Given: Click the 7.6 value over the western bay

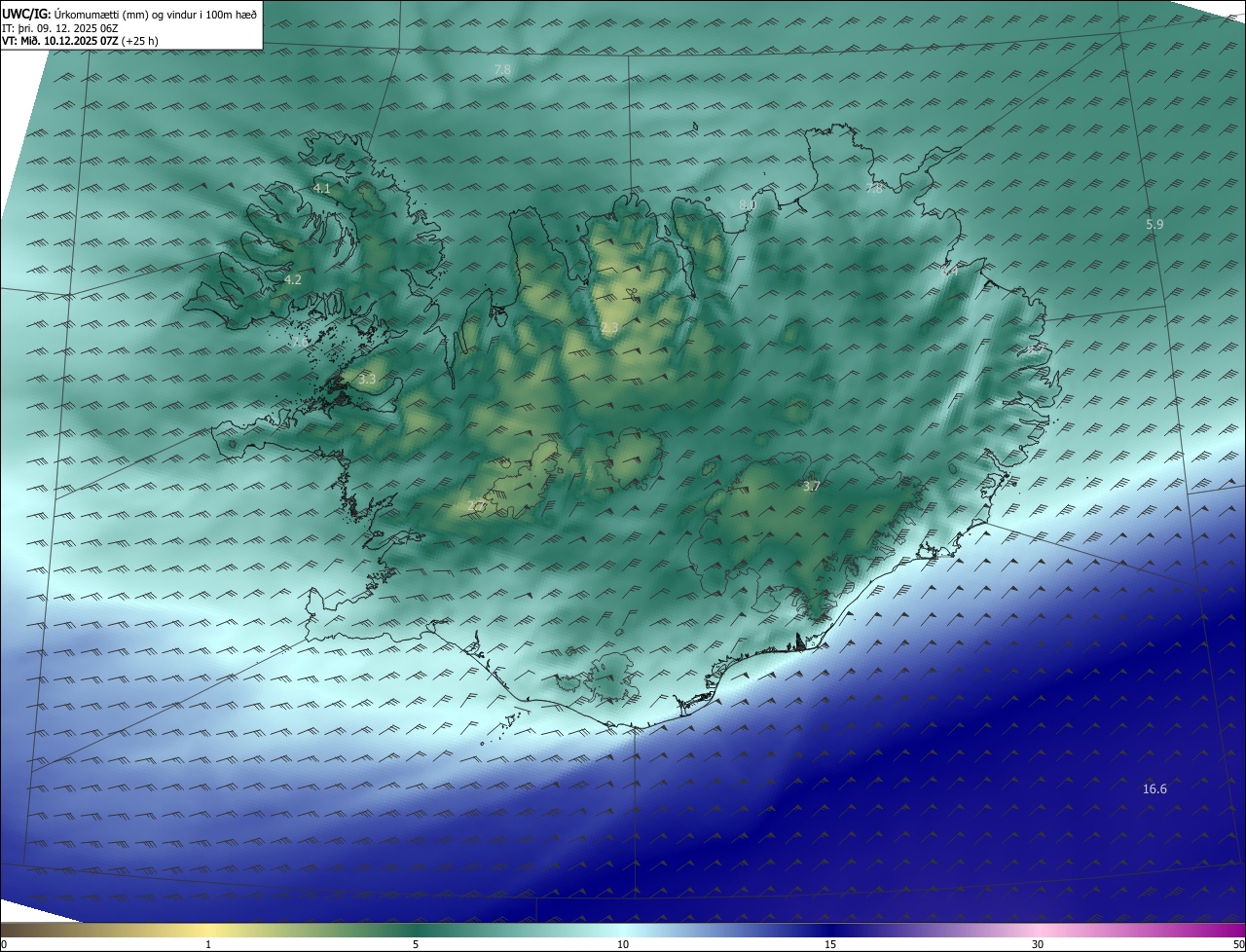Looking at the screenshot, I should click(x=301, y=343).
